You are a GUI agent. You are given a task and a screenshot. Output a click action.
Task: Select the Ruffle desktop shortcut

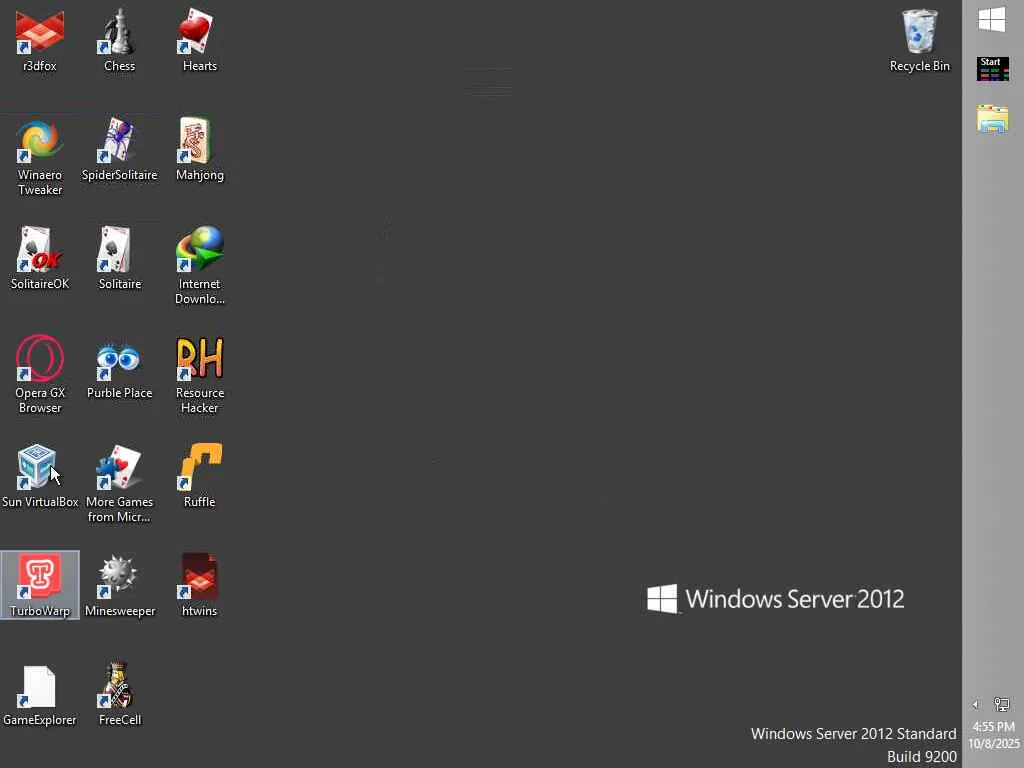[199, 477]
